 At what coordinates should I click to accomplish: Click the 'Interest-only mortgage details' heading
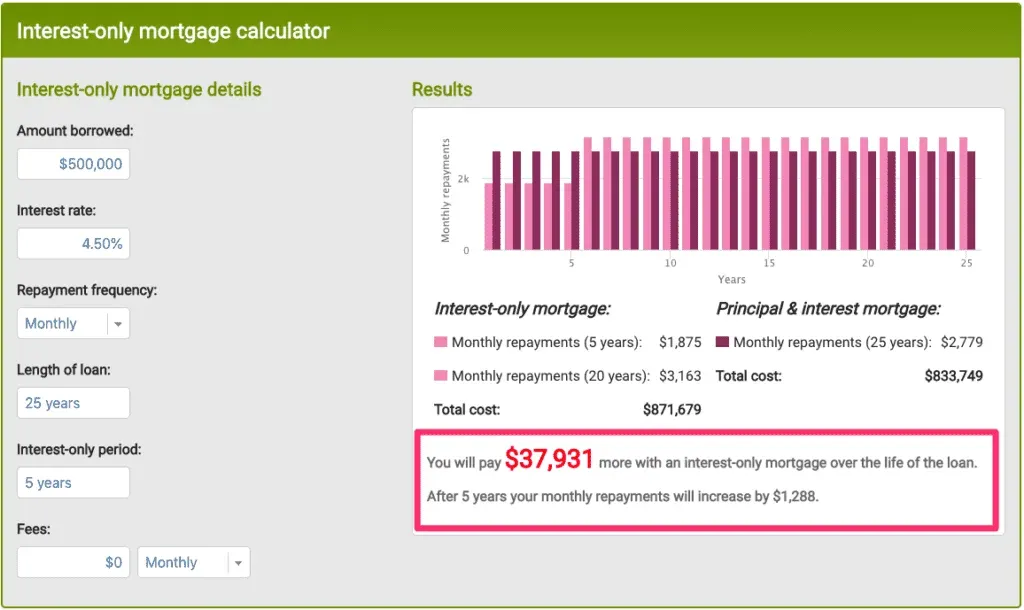coord(139,89)
